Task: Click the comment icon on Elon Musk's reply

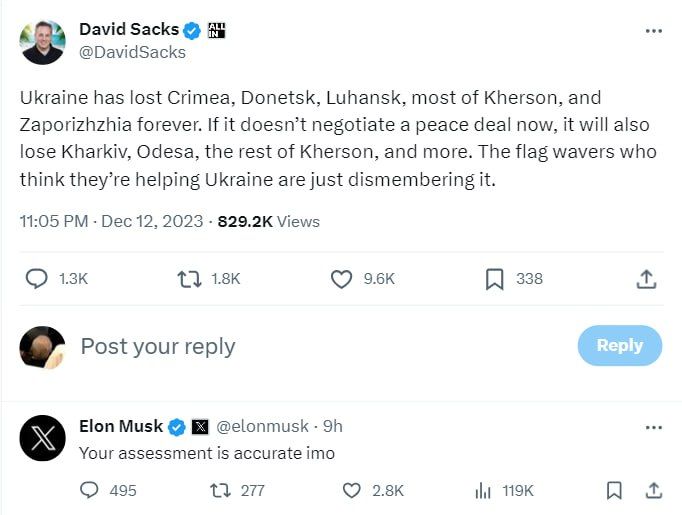Action: coord(90,490)
